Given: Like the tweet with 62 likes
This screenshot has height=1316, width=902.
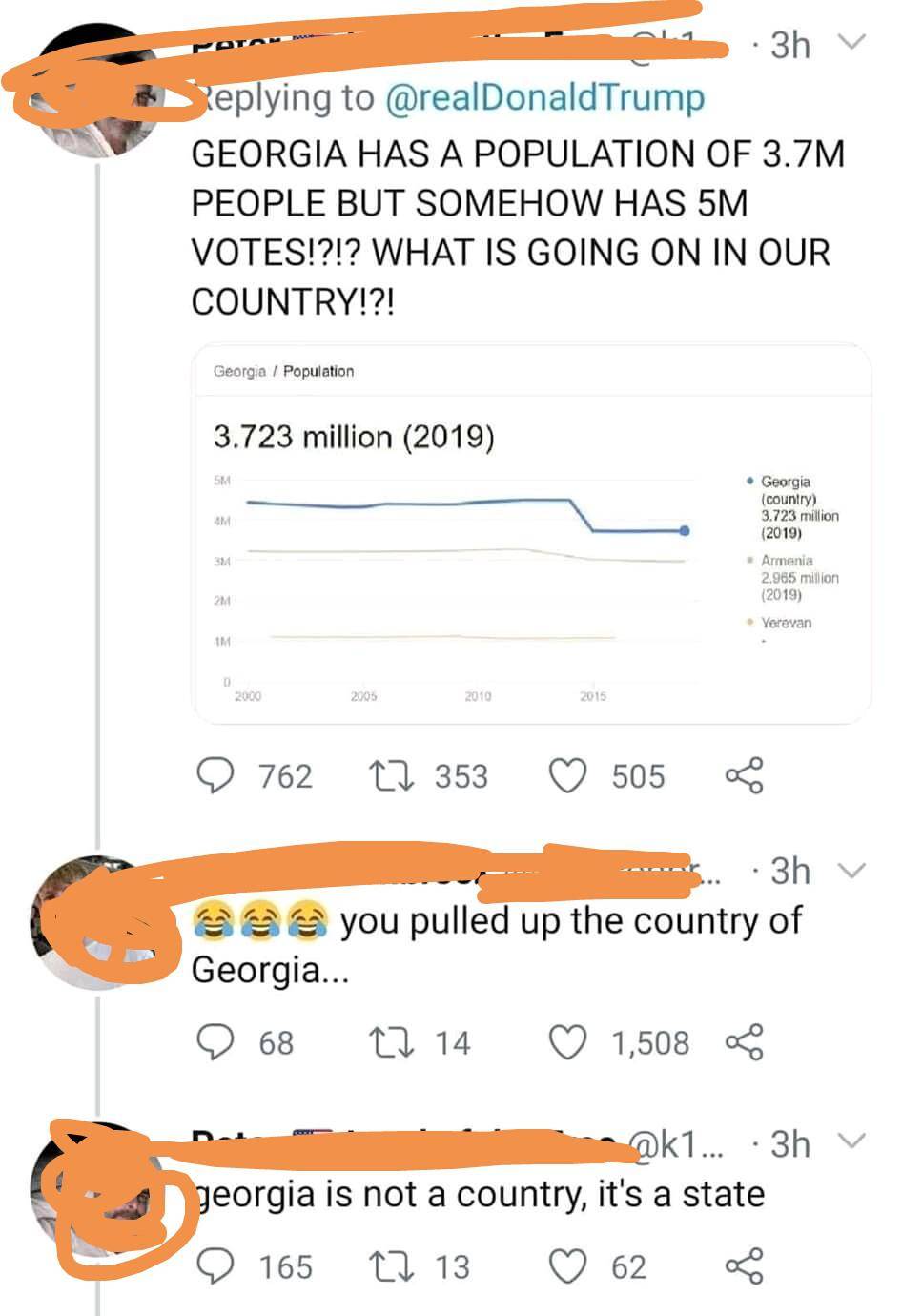Looking at the screenshot, I should tap(568, 1266).
